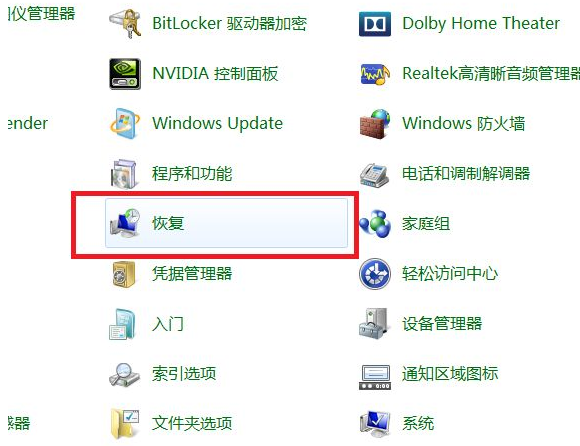Viewport: 580px width, 446px height.
Task: Open the 设备管理器 icon
Action: coord(374,324)
